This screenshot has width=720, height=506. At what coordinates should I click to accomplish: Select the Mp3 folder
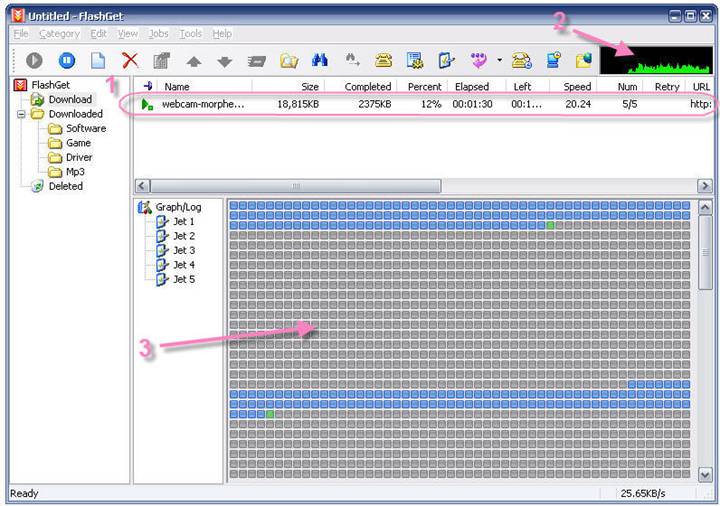pyautogui.click(x=75, y=172)
